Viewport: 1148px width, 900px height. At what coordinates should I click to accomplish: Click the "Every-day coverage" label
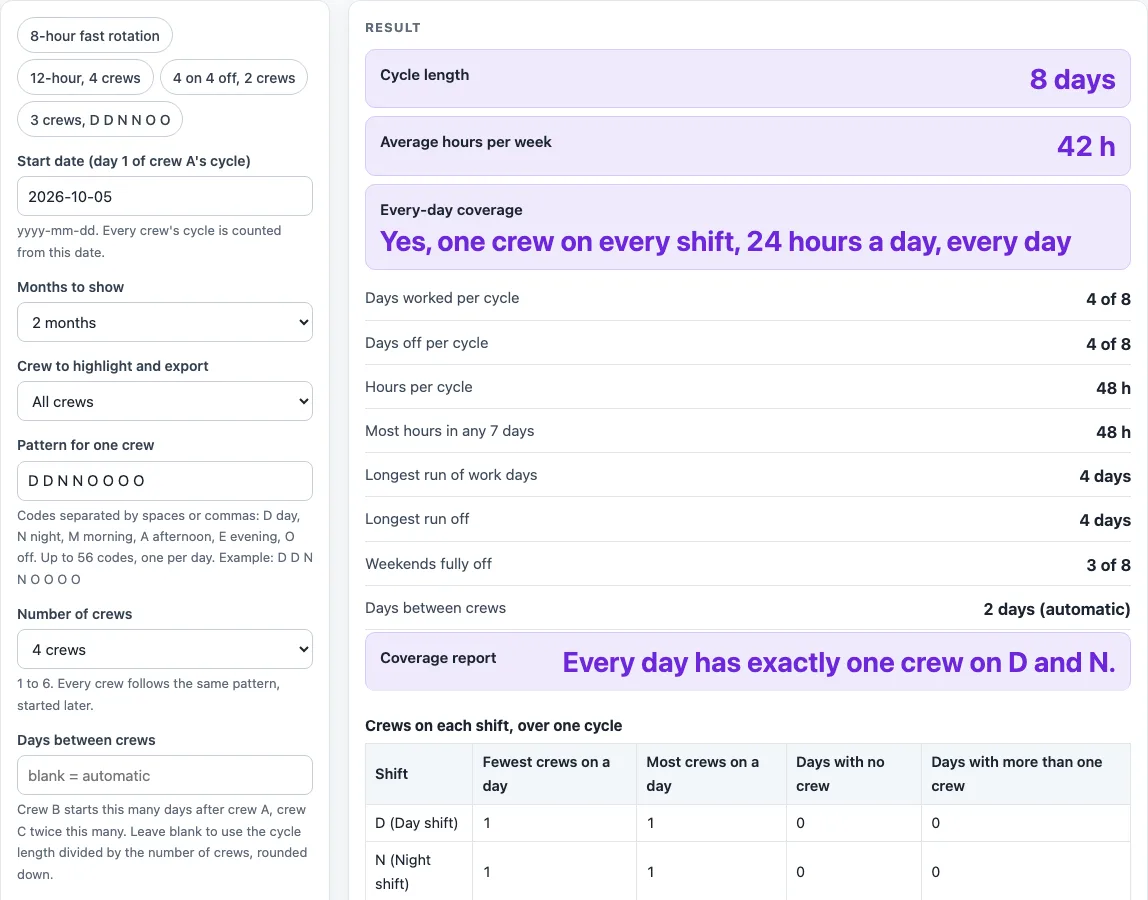point(451,210)
